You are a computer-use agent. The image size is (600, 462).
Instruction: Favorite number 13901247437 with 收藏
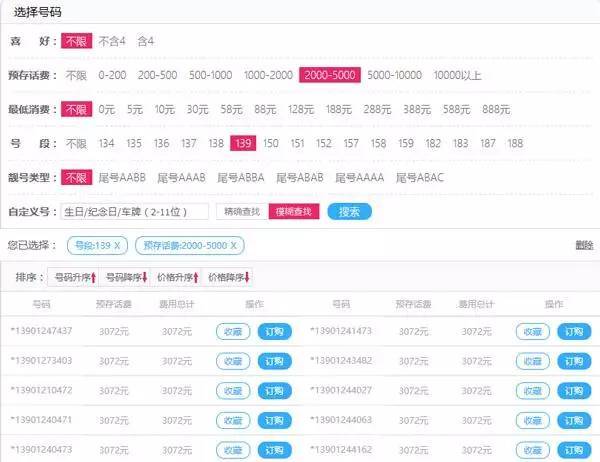pos(233,331)
